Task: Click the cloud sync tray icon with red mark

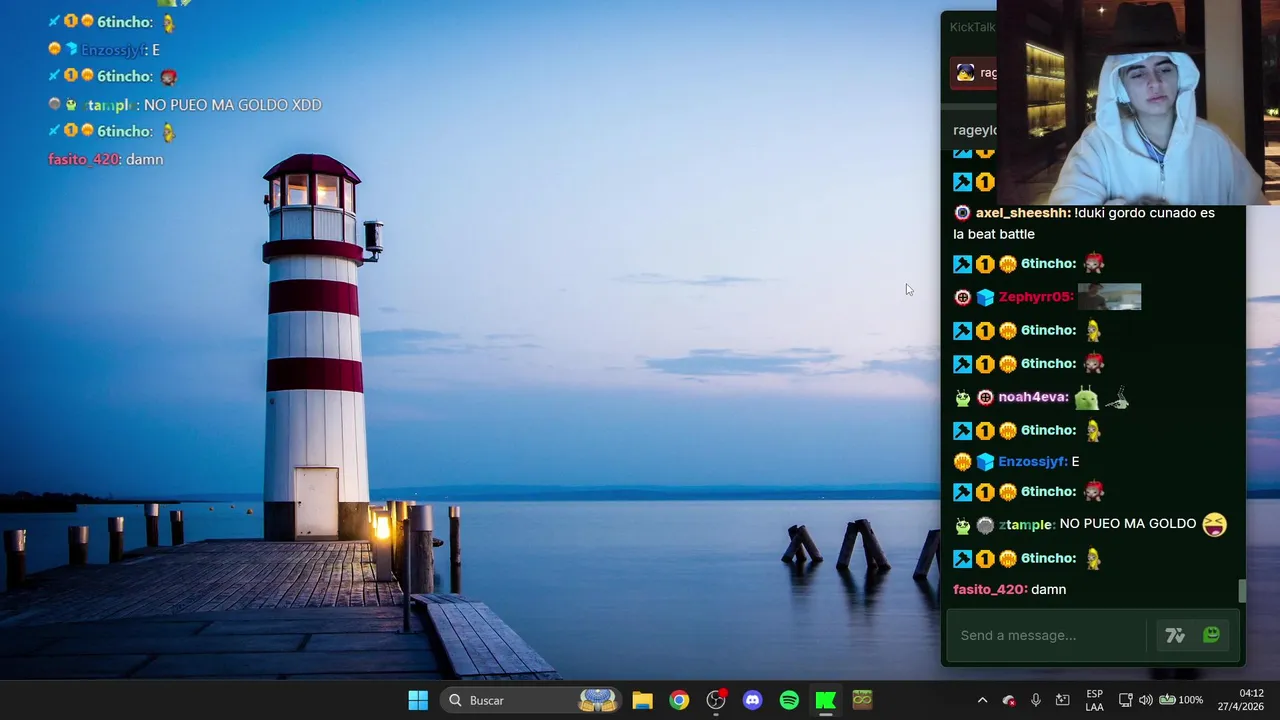Action: pyautogui.click(x=1009, y=700)
